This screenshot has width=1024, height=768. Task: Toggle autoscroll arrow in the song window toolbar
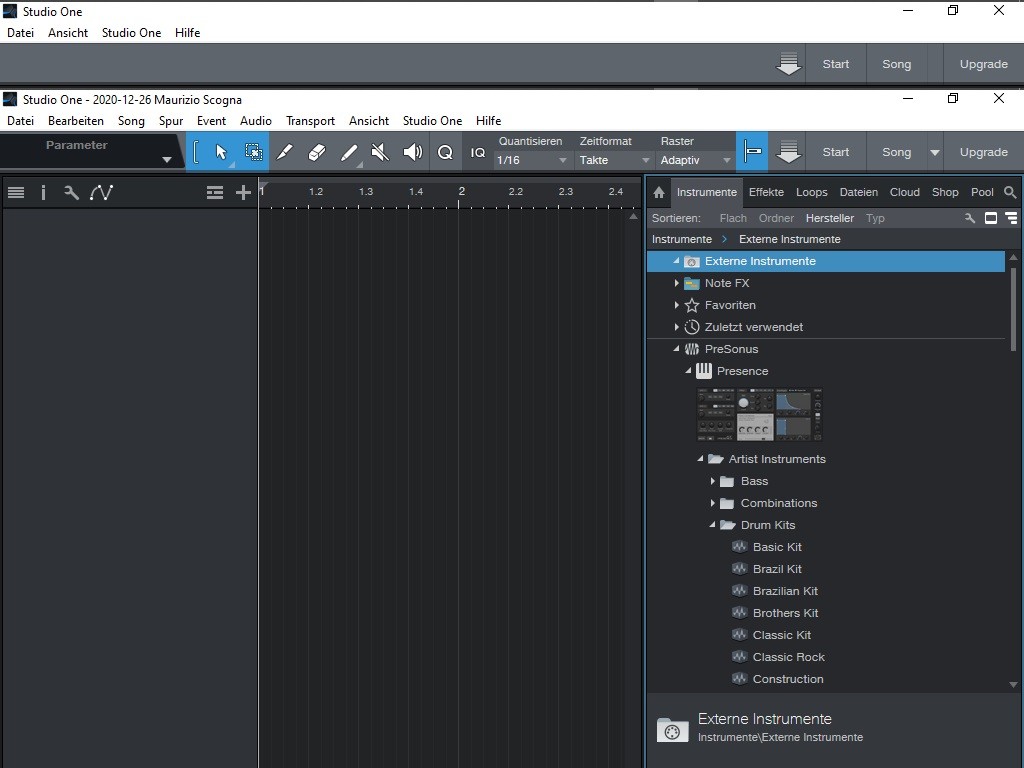tap(789, 152)
